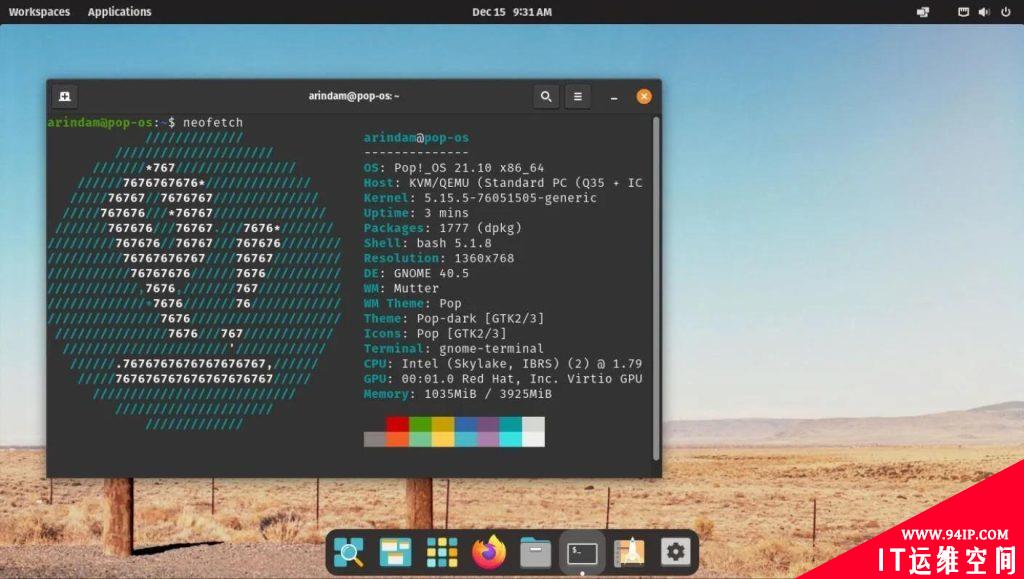This screenshot has width=1024, height=579.
Task: Launch Pop!_Shop rocket icon in the dock
Action: point(629,553)
